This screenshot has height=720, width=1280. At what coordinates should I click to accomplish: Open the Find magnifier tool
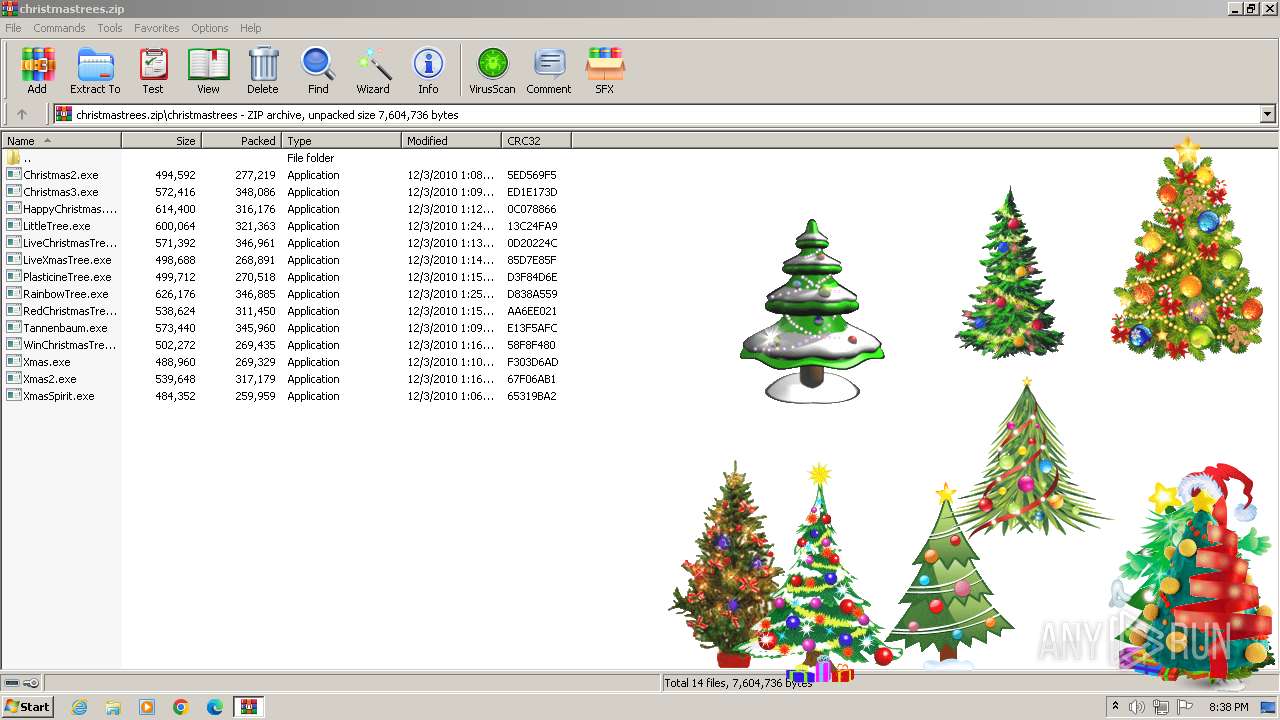coord(318,70)
